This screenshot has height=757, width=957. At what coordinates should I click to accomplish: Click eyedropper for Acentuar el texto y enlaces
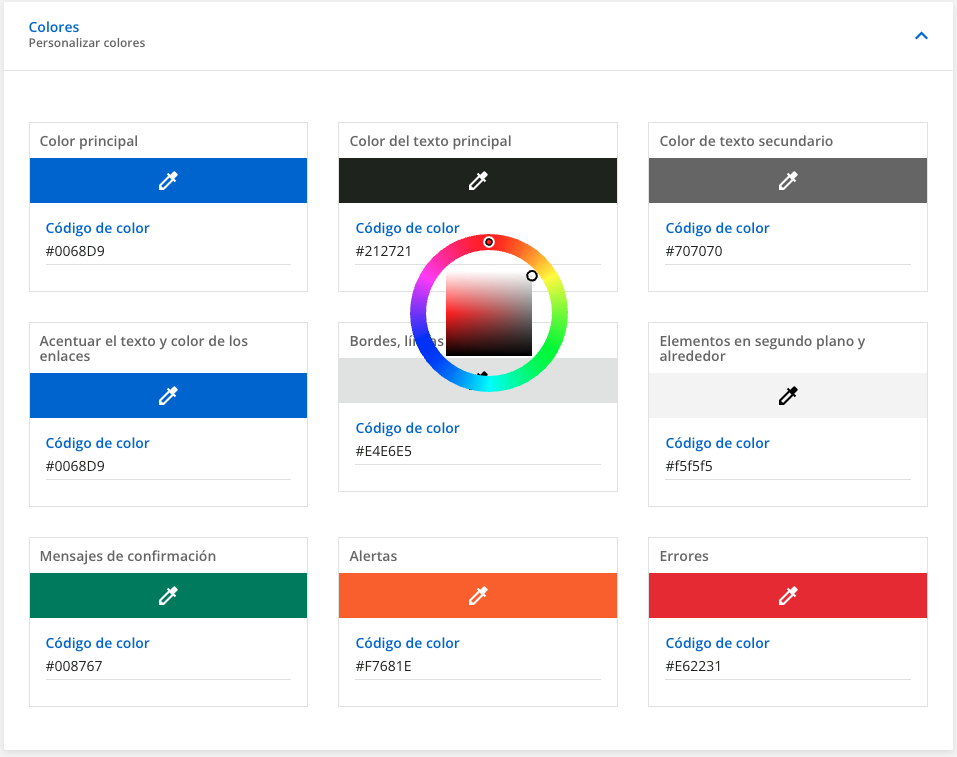pyautogui.click(x=168, y=396)
